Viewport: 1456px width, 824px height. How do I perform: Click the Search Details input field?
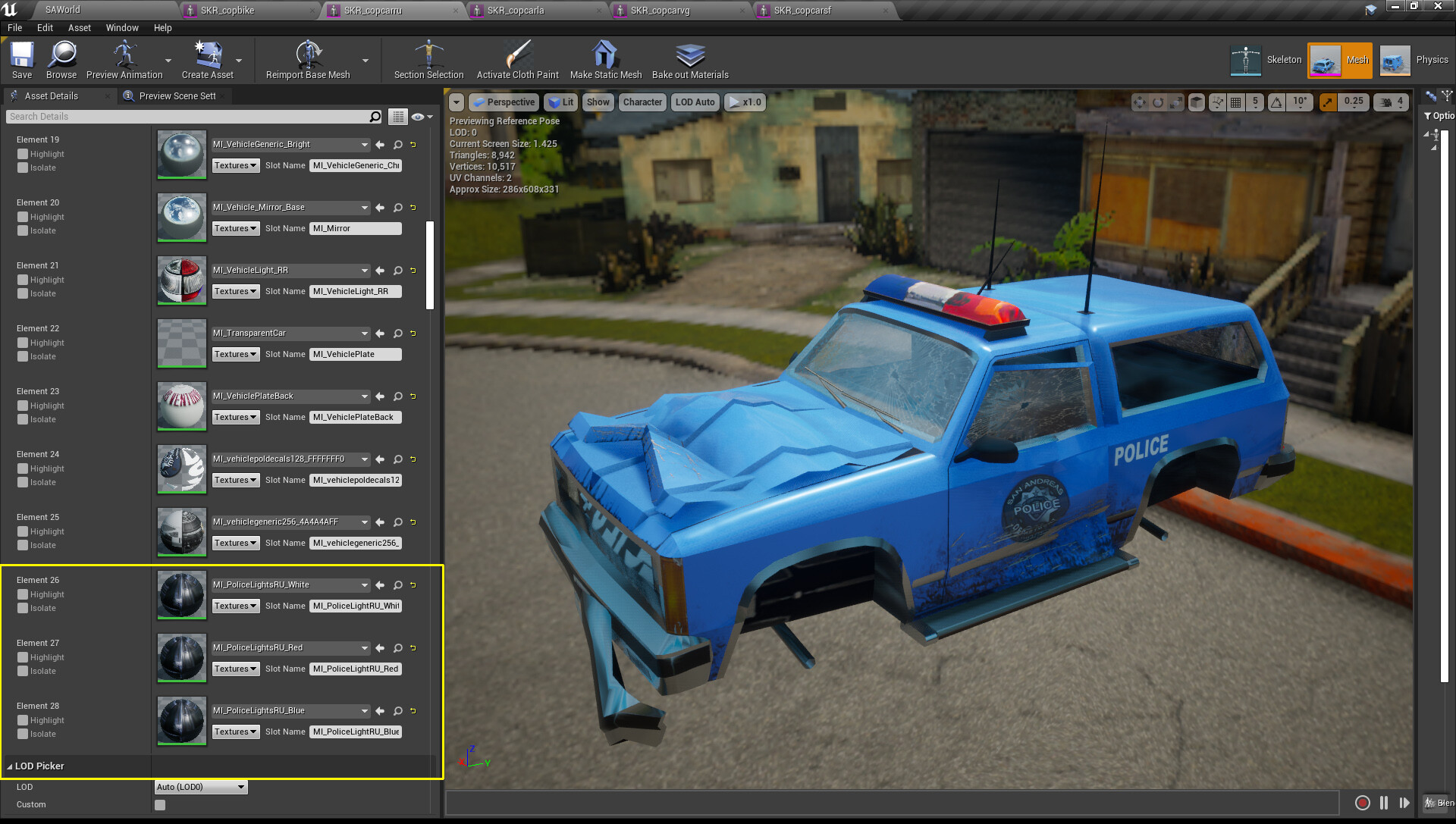coord(187,117)
